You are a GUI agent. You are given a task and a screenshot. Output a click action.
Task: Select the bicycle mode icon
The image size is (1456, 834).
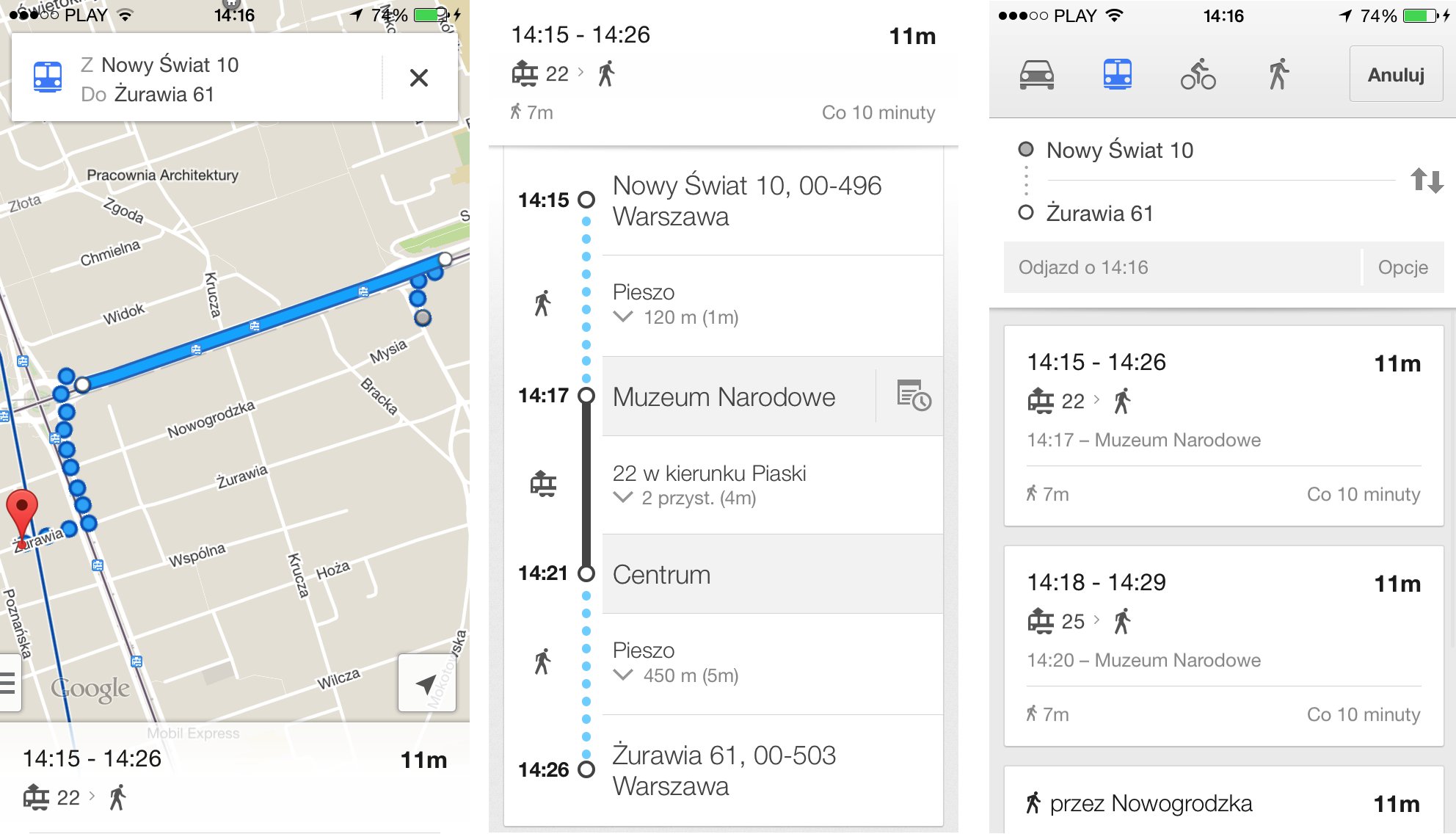1198,74
